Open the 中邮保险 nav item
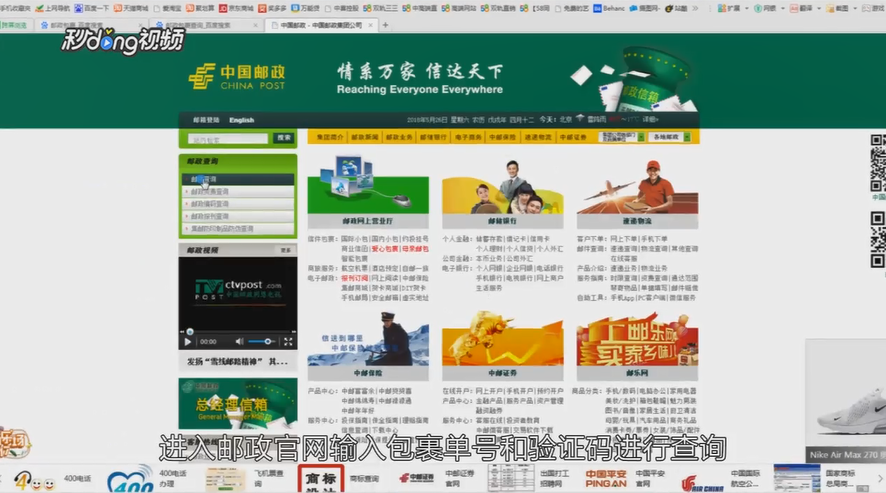The width and height of the screenshot is (886, 493). (x=502, y=137)
